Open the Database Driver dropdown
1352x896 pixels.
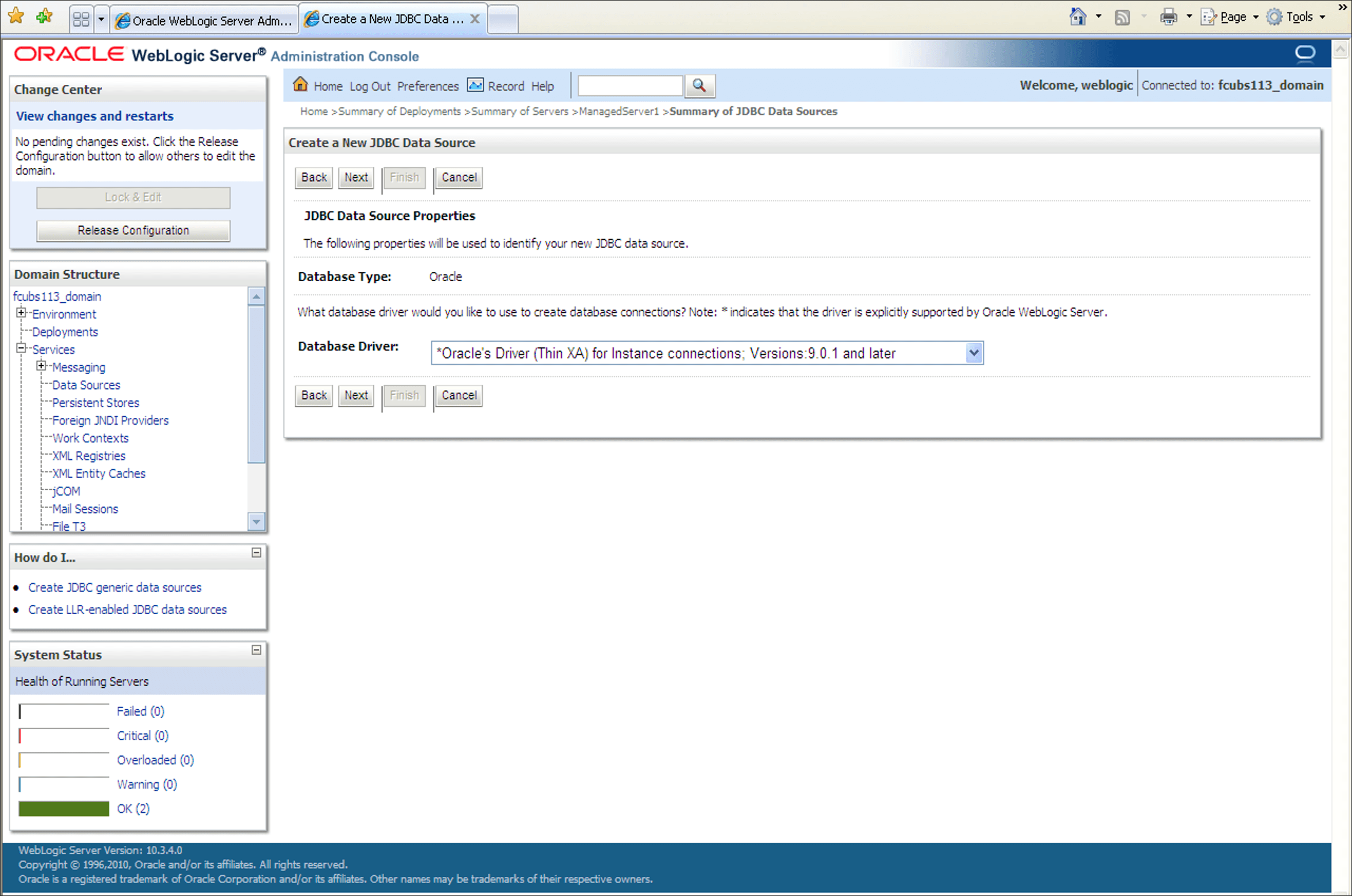[974, 353]
